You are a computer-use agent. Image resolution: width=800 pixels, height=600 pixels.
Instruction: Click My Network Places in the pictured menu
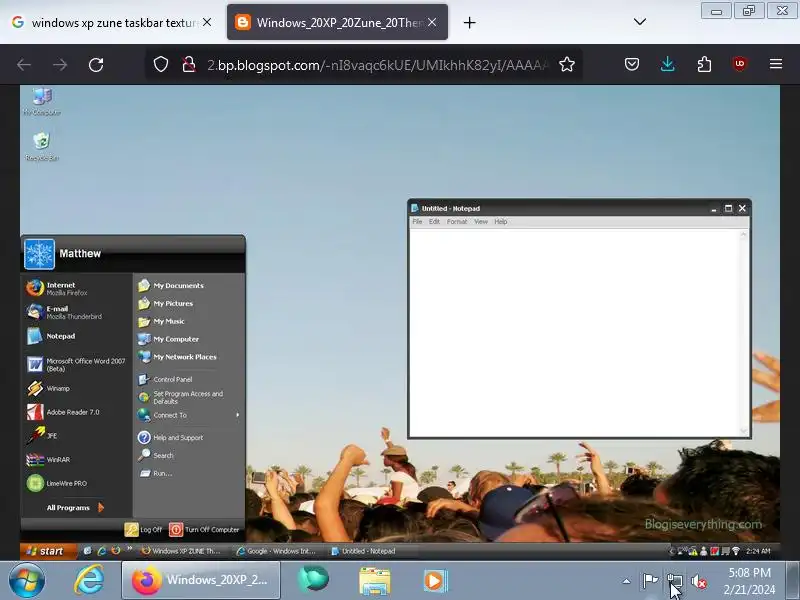point(185,357)
